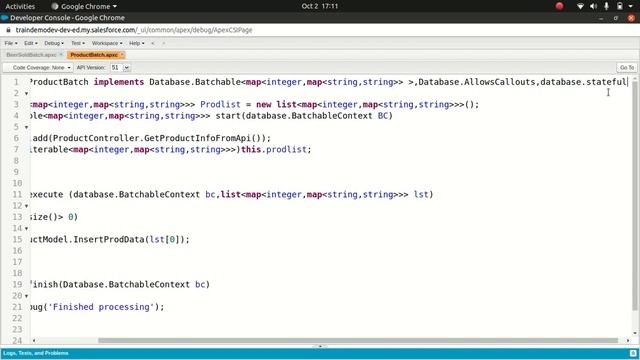The height and width of the screenshot is (360, 640).
Task: Click the horizontal scrollbar left arrow
Action: [x=34, y=340]
